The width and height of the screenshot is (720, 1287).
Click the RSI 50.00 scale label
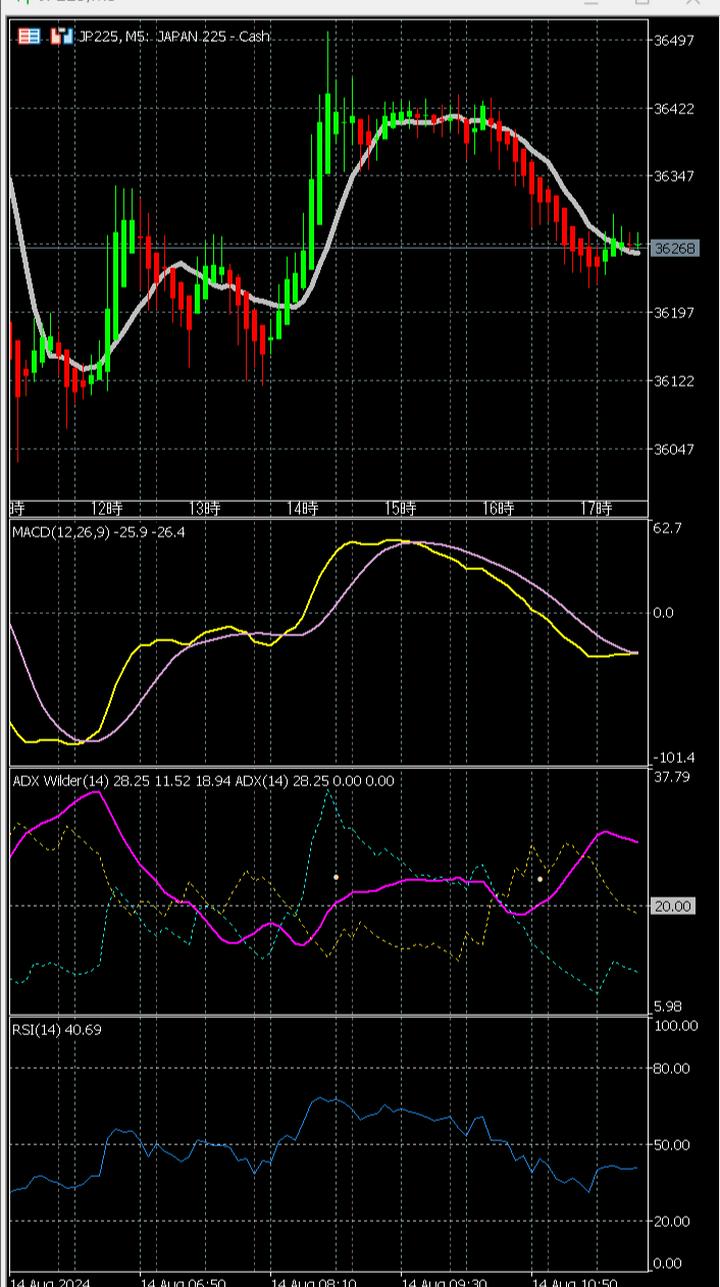(672, 1144)
